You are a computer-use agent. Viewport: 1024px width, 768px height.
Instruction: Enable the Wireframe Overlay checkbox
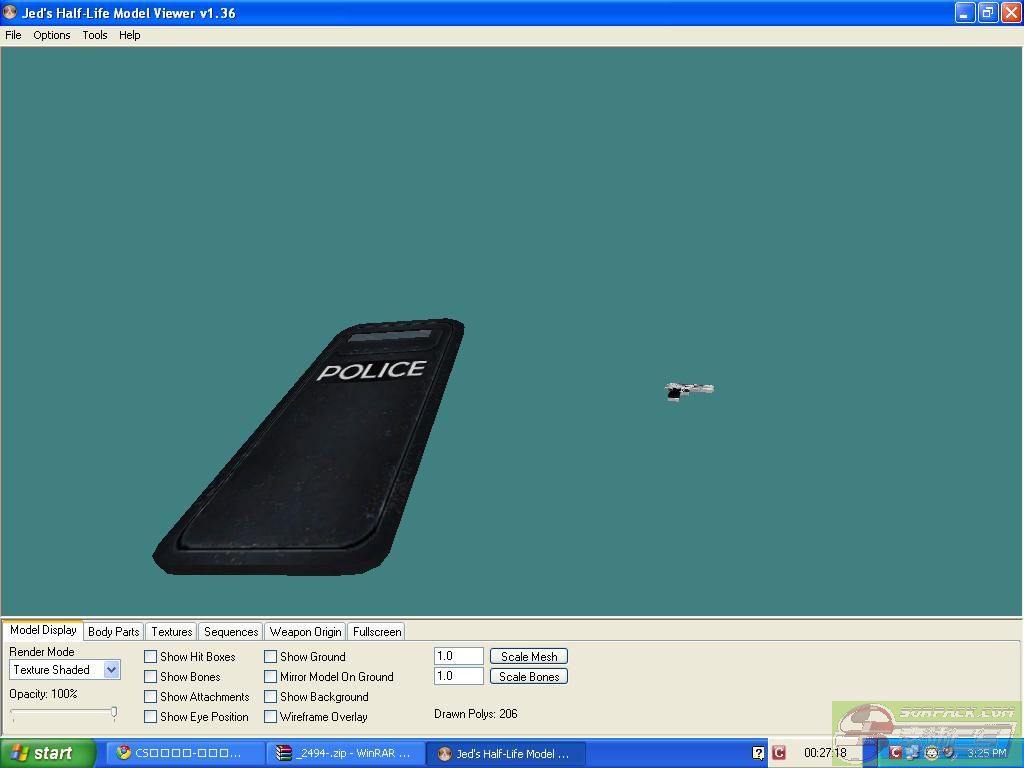click(271, 717)
